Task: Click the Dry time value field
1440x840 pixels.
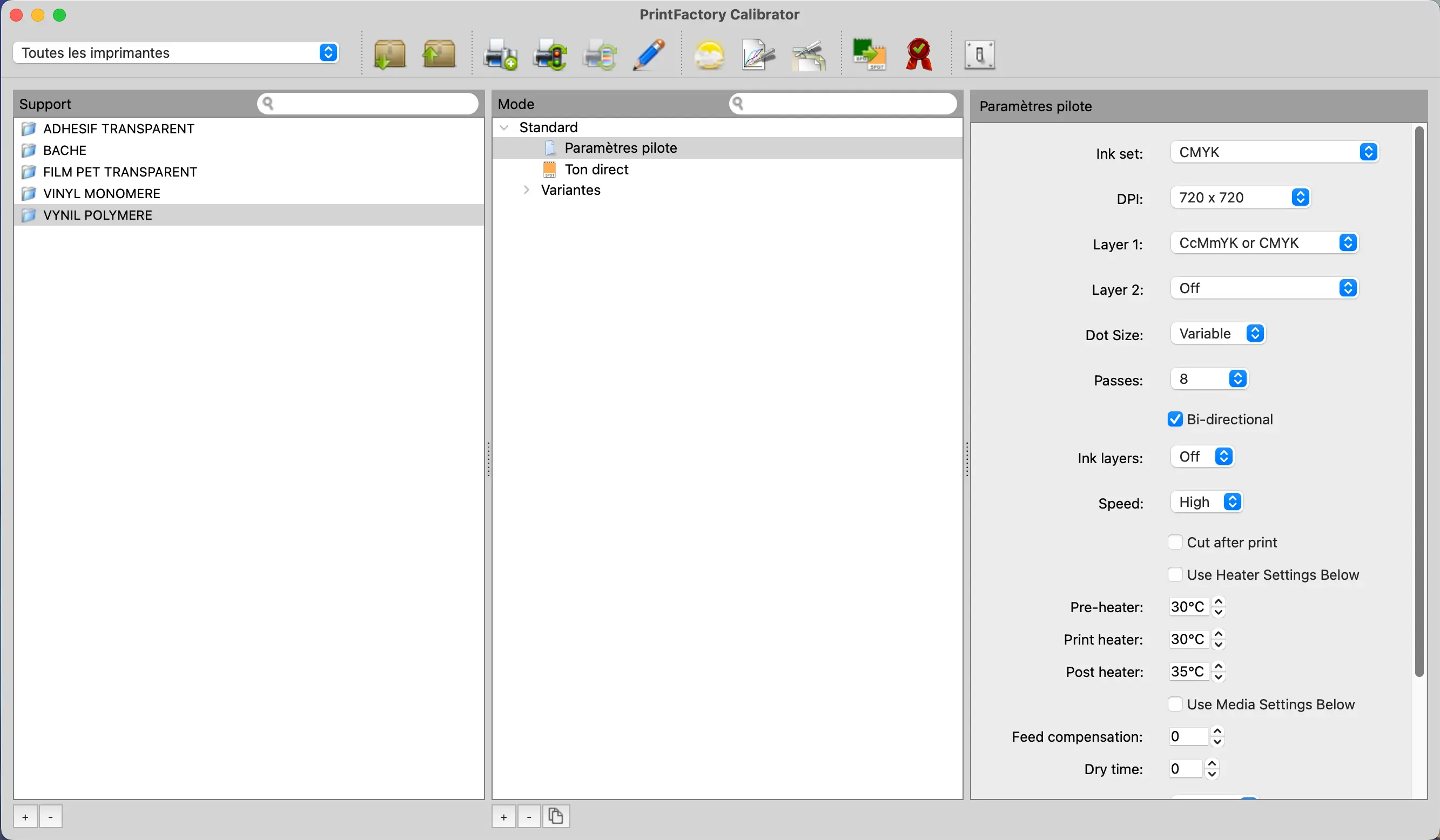Action: (1185, 769)
